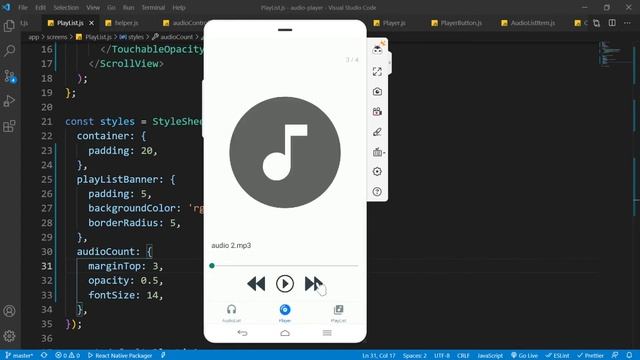Close the PlayList.js editor tab
640x360 pixels.
pyautogui.click(x=91, y=23)
